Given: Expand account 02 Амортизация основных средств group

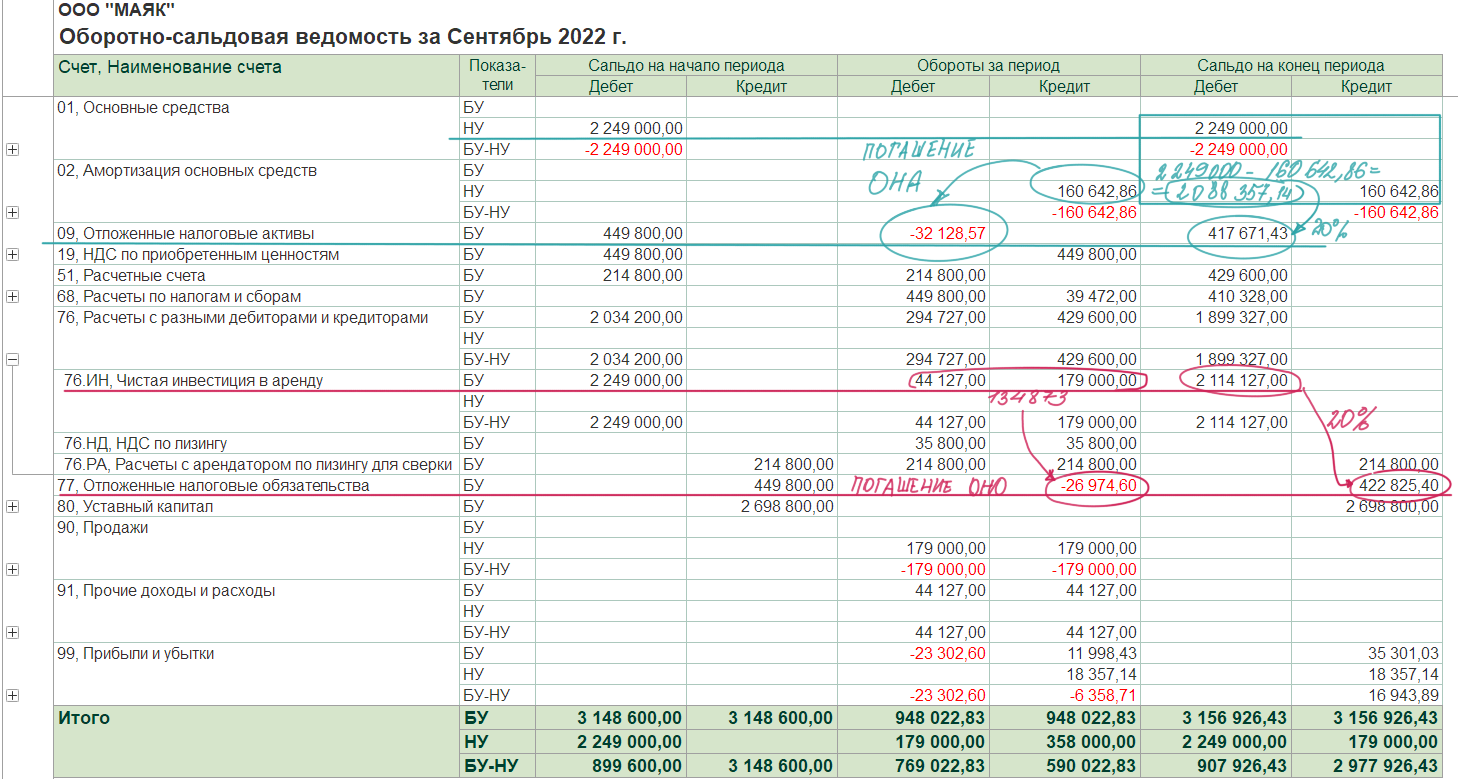Looking at the screenshot, I should (x=13, y=212).
